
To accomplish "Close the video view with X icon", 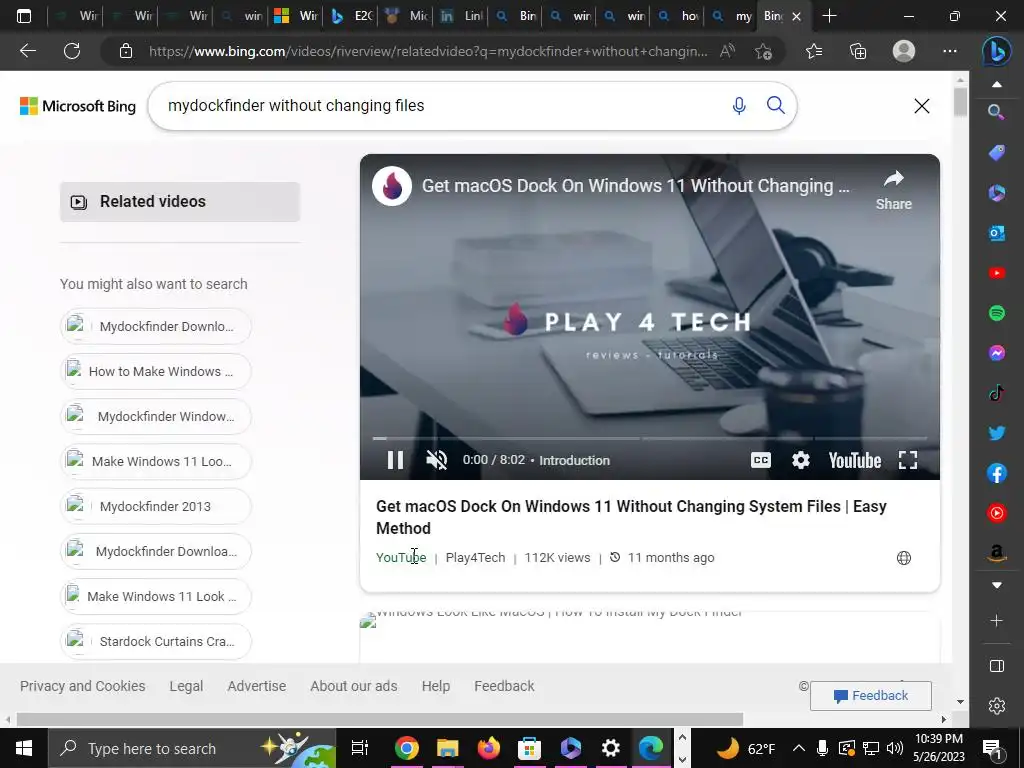I will pyautogui.click(x=921, y=106).
